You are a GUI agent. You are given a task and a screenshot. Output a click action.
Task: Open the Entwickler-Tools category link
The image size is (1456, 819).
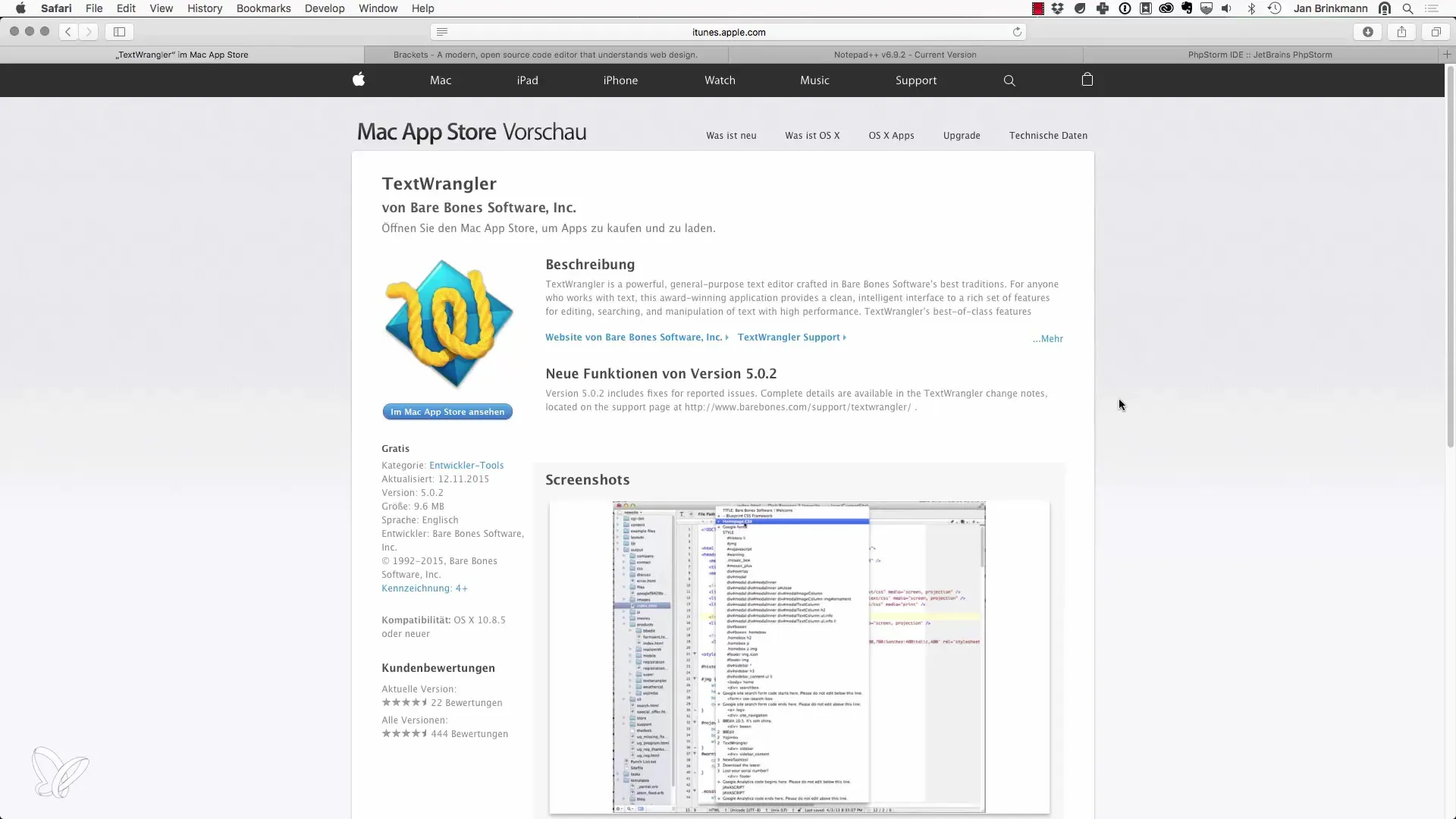point(466,466)
